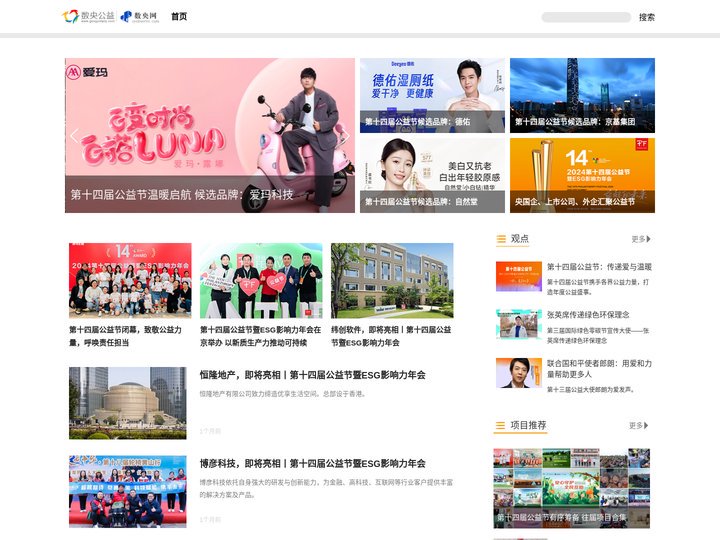Screen dimensions: 720x540
Task: Open the 纬创软件 building photo
Action: [392, 281]
